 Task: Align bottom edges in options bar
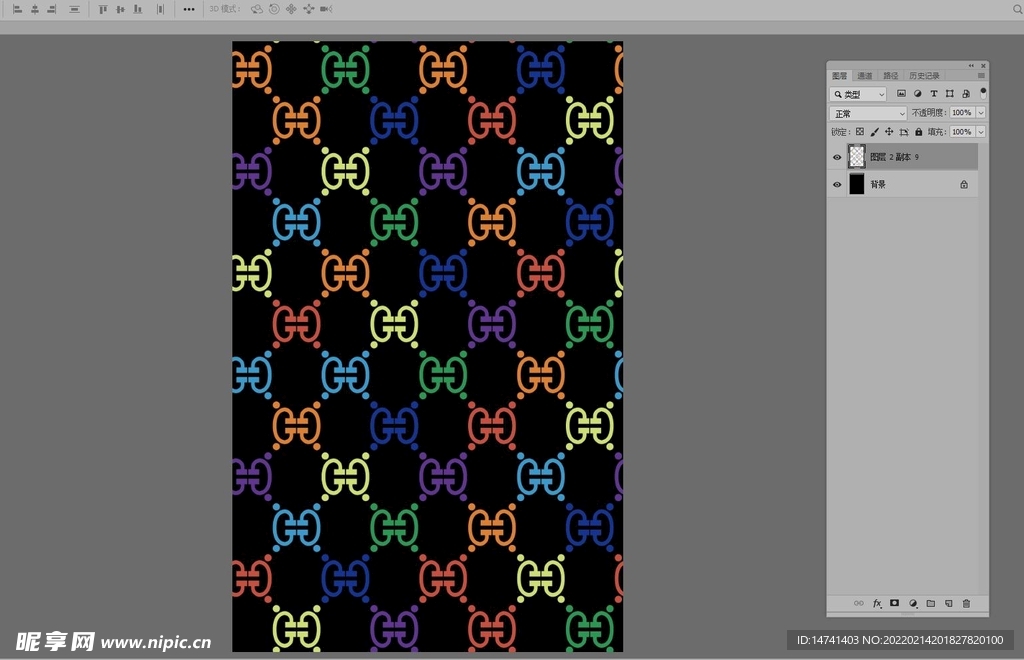(138, 9)
